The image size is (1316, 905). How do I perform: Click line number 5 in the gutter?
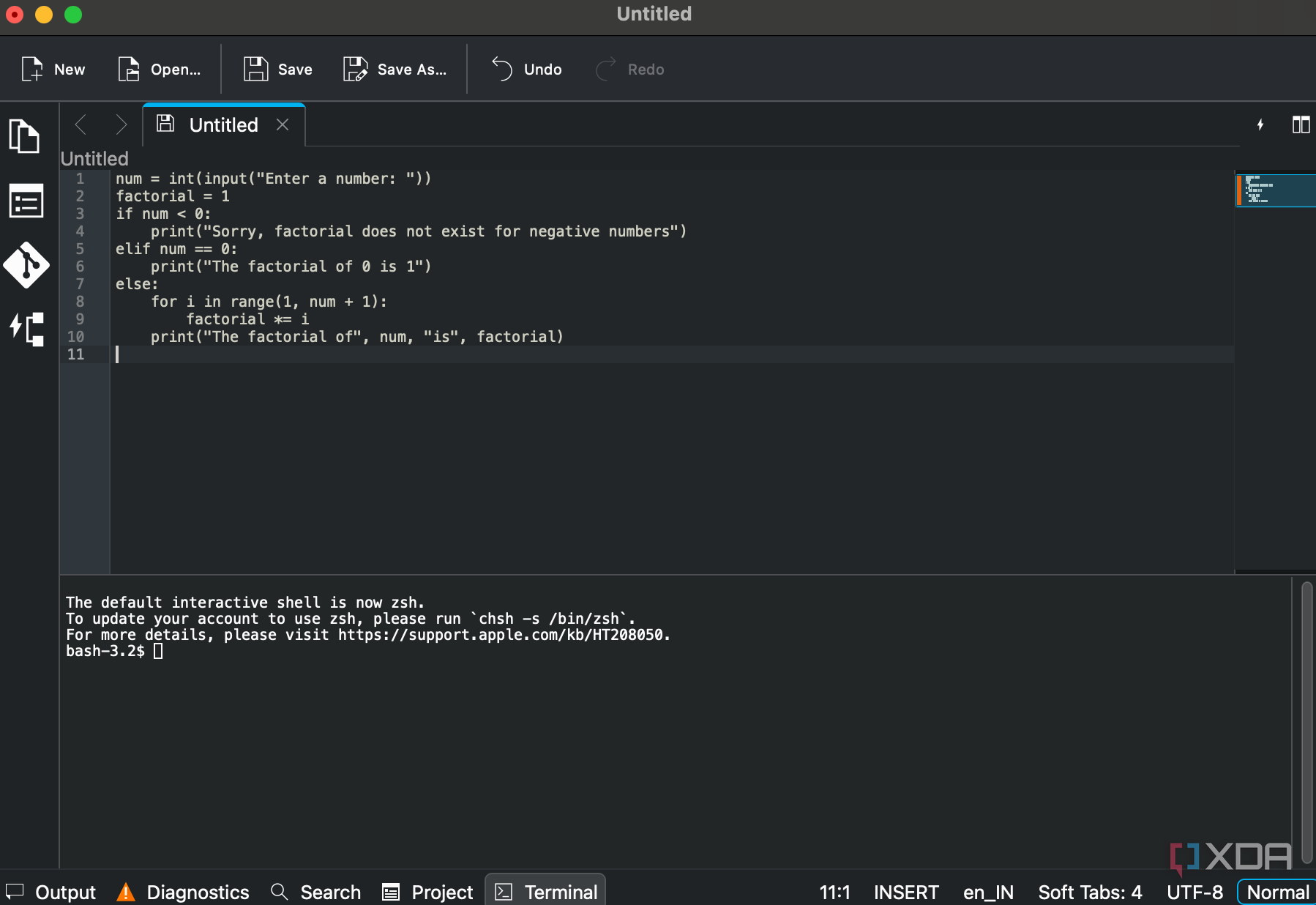[x=80, y=249]
